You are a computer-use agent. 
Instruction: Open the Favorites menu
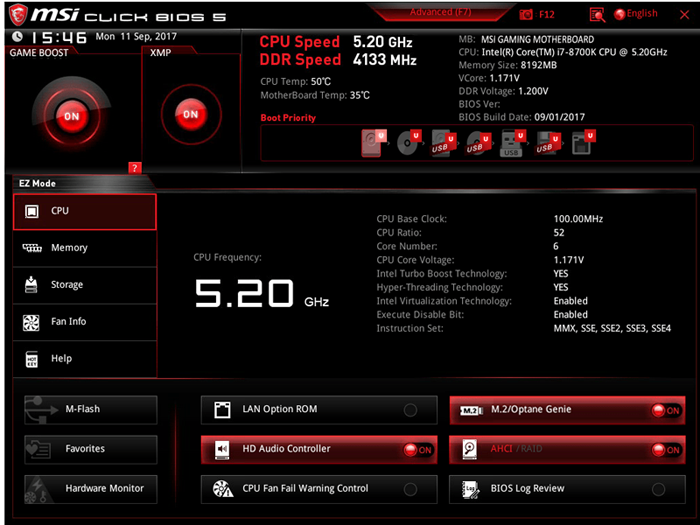pos(91,450)
